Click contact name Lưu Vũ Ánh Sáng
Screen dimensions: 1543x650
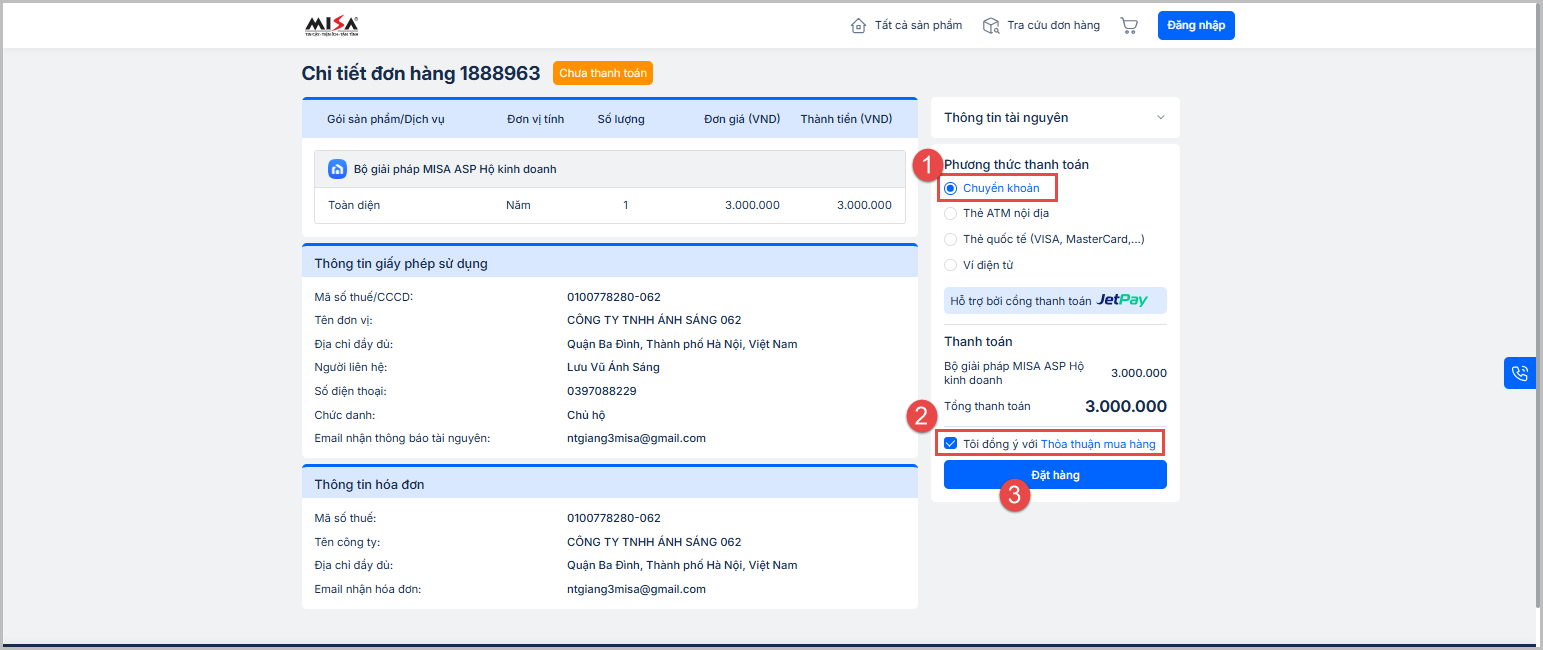(613, 367)
